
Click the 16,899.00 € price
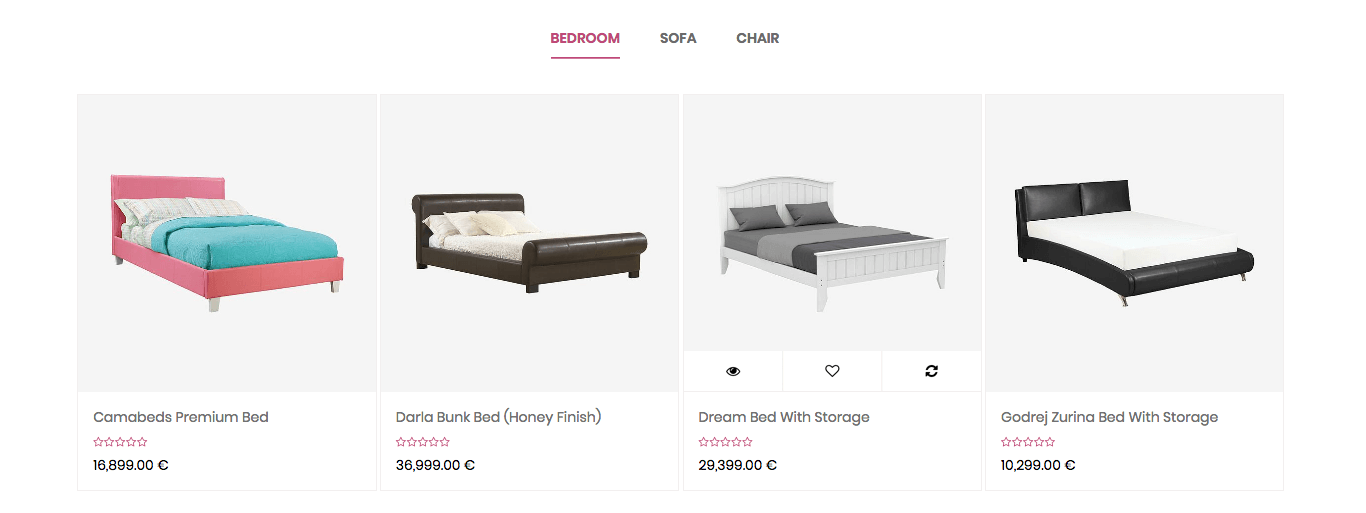(131, 465)
